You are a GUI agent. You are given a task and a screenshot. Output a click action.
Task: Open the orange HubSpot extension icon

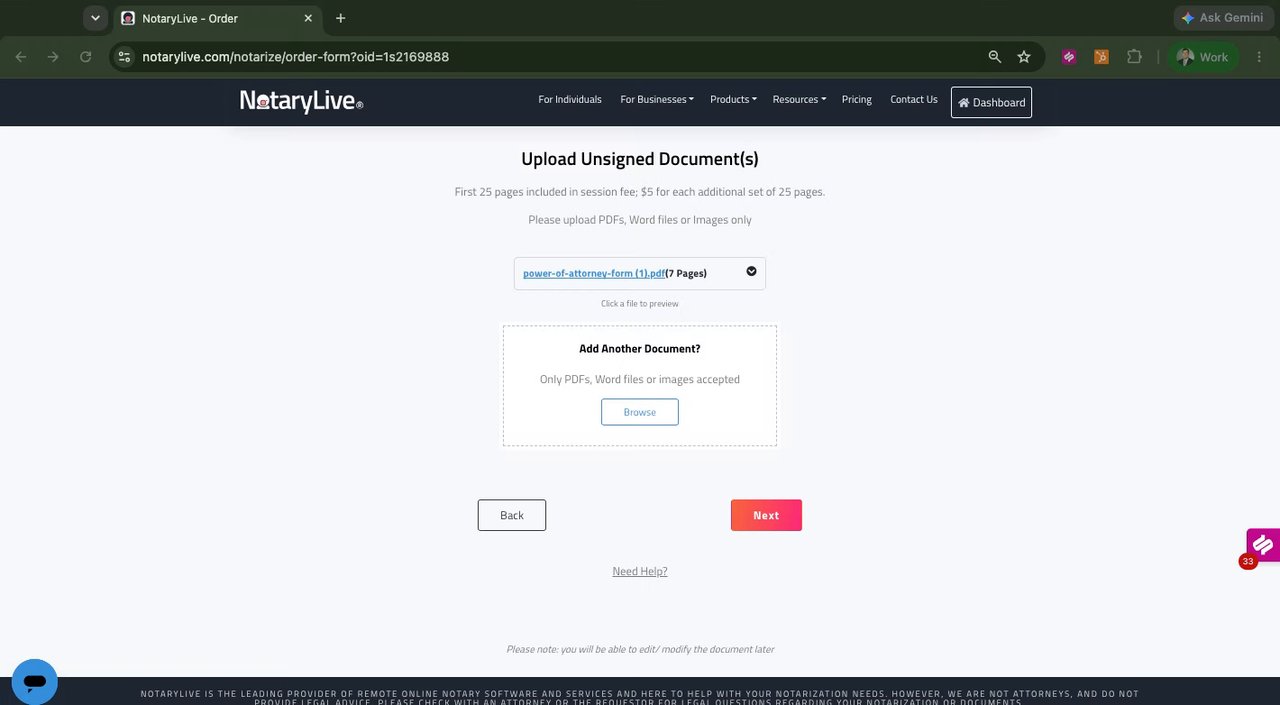point(1101,57)
